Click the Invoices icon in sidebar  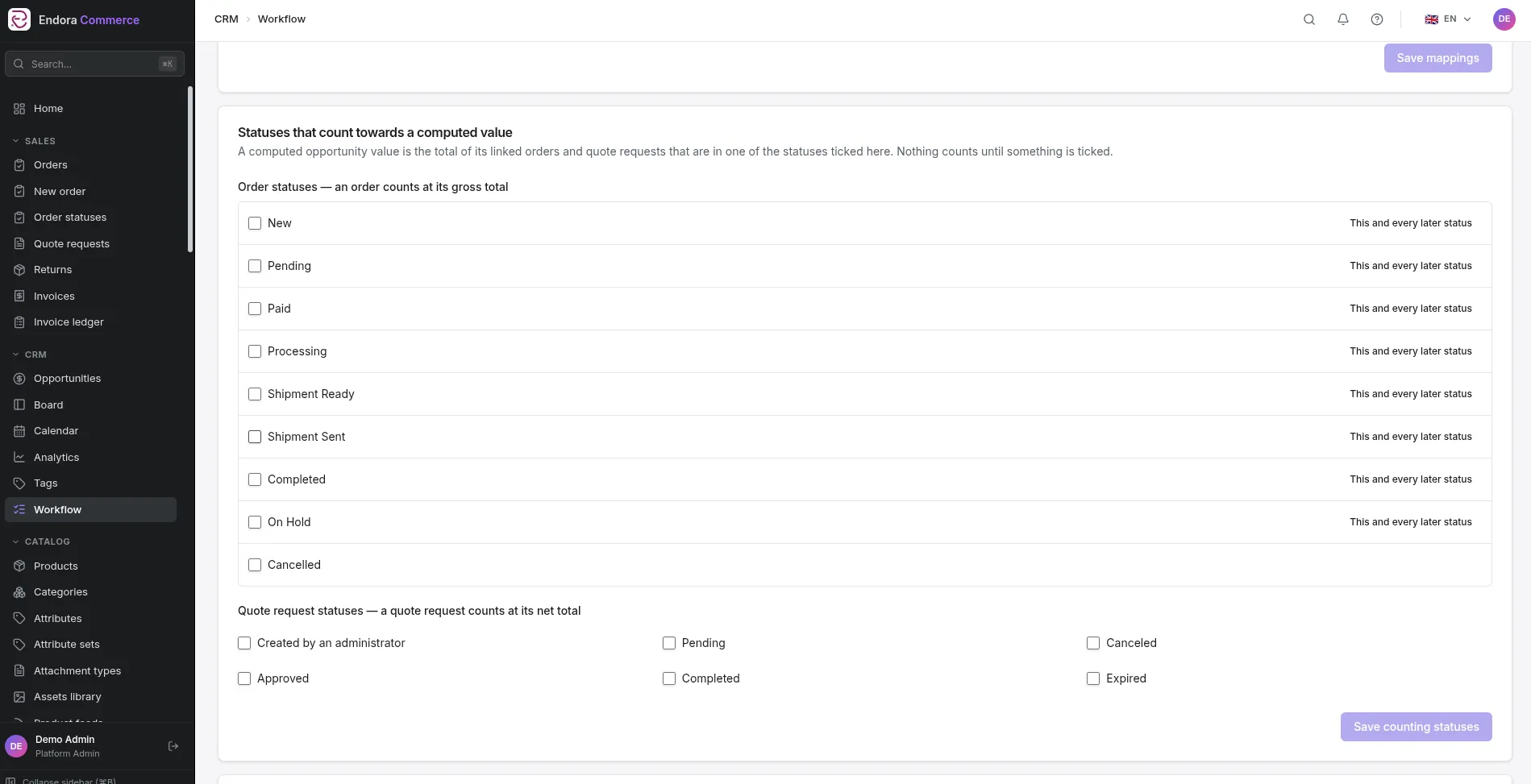click(x=19, y=297)
